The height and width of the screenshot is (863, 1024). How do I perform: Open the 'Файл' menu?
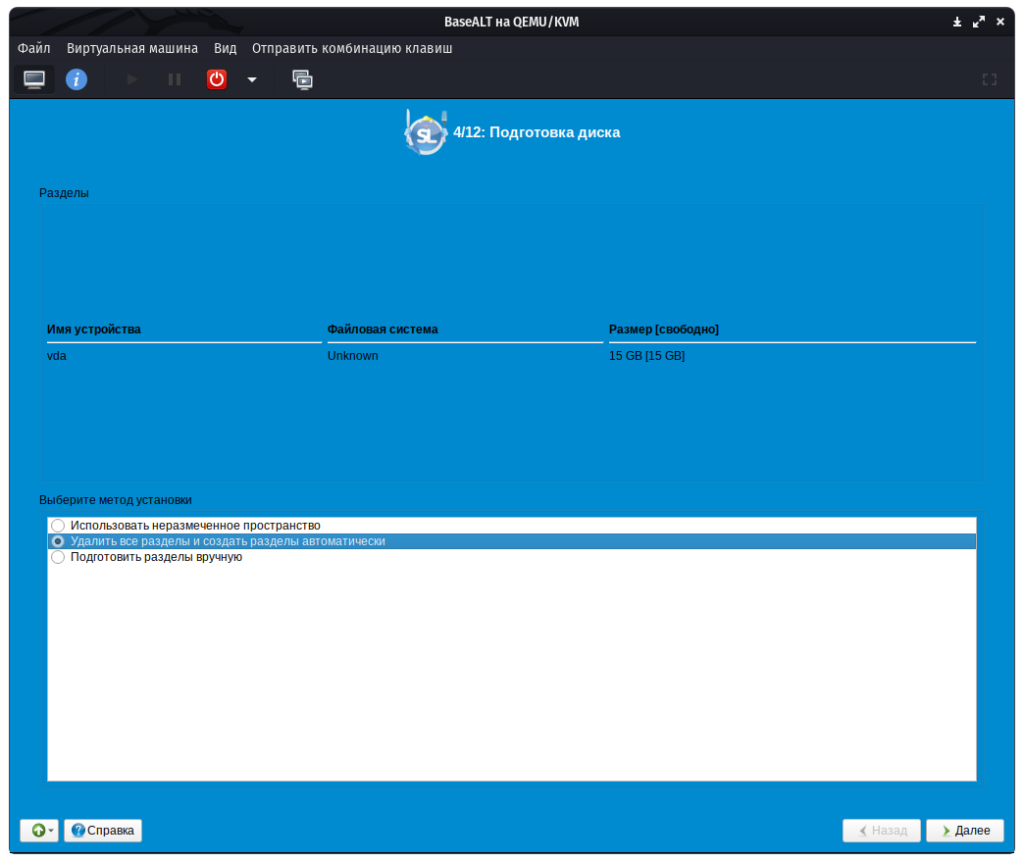point(34,48)
